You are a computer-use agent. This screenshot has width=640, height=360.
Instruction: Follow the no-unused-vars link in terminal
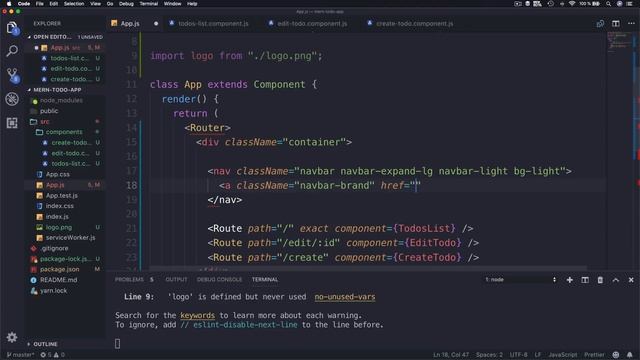tap(344, 297)
